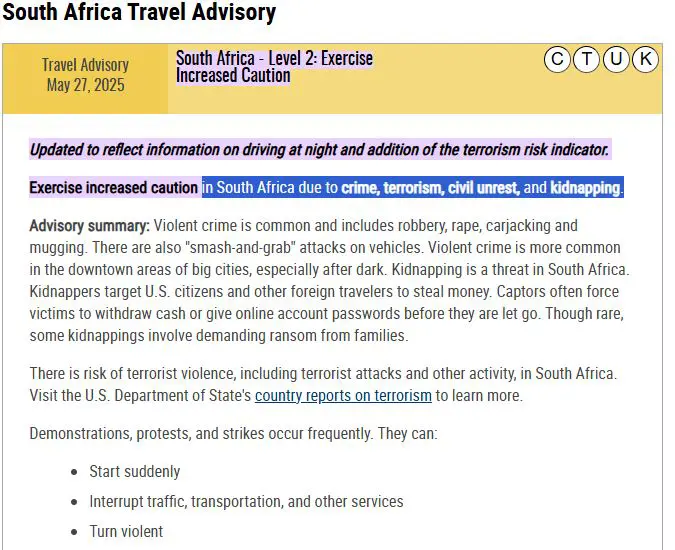
Task: Click the "U" civil unrest indicator icon
Action: coord(616,60)
